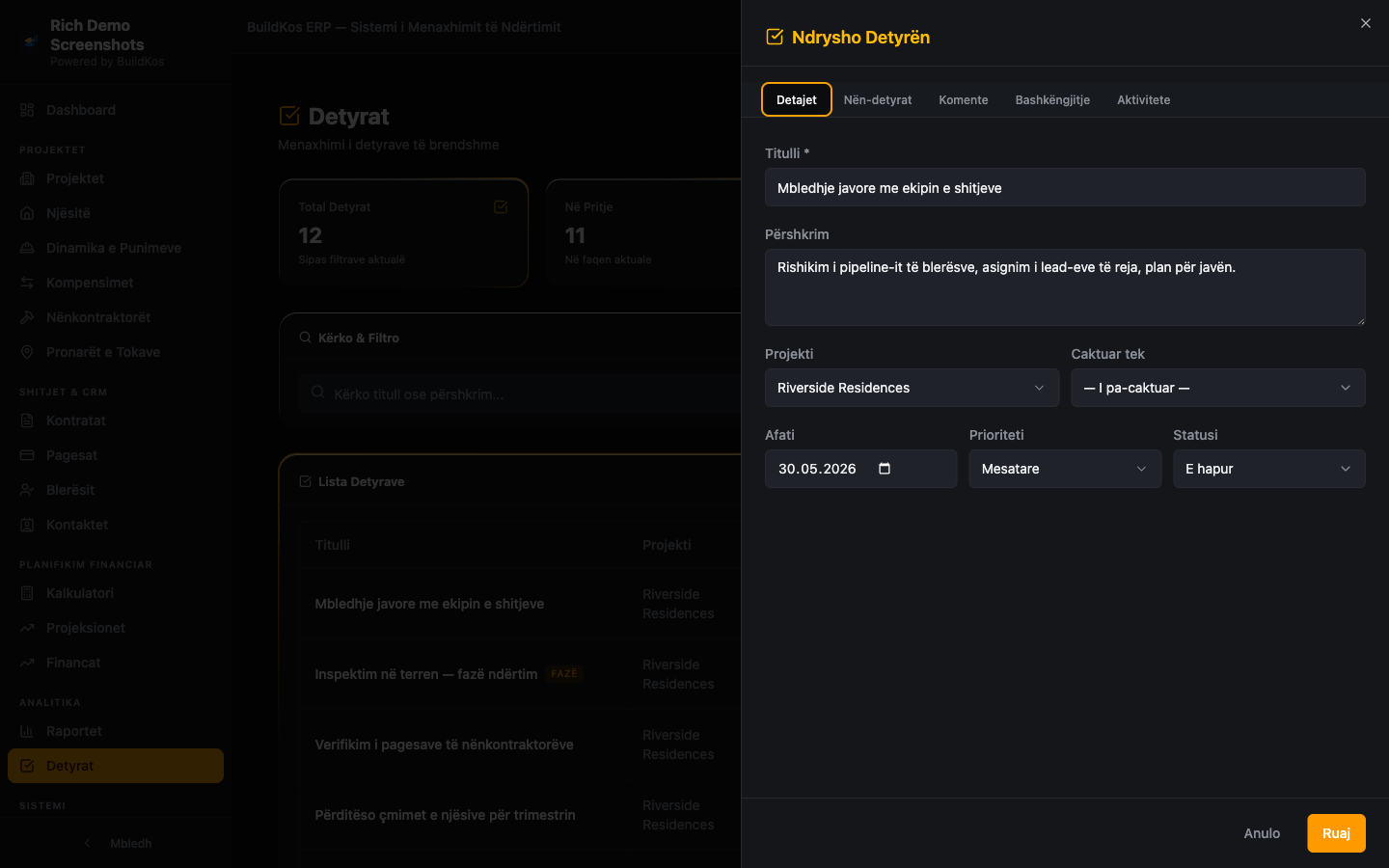Open Blerësit in the sidebar
1389x868 pixels.
[116, 490]
